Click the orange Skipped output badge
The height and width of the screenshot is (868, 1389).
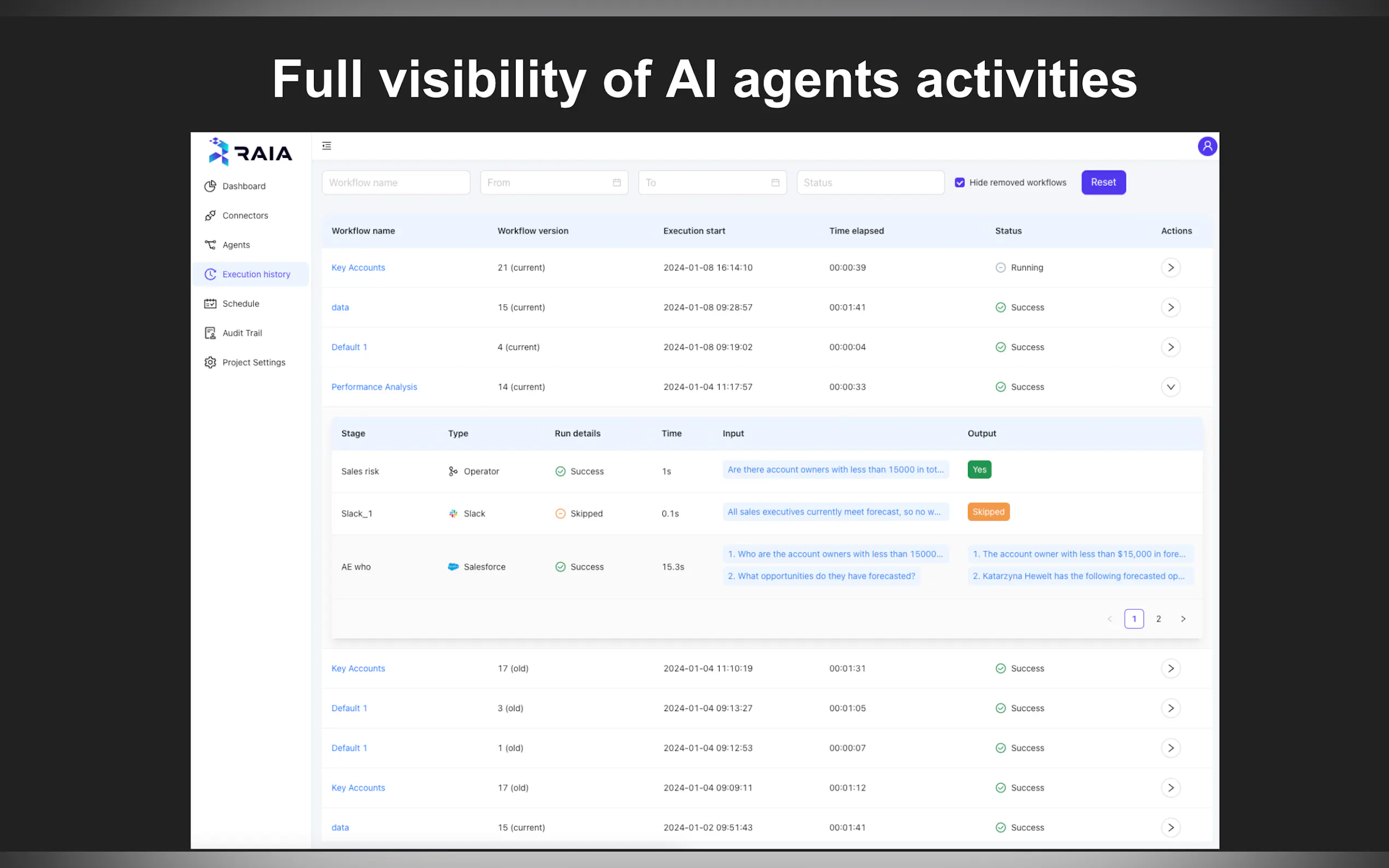(x=988, y=512)
